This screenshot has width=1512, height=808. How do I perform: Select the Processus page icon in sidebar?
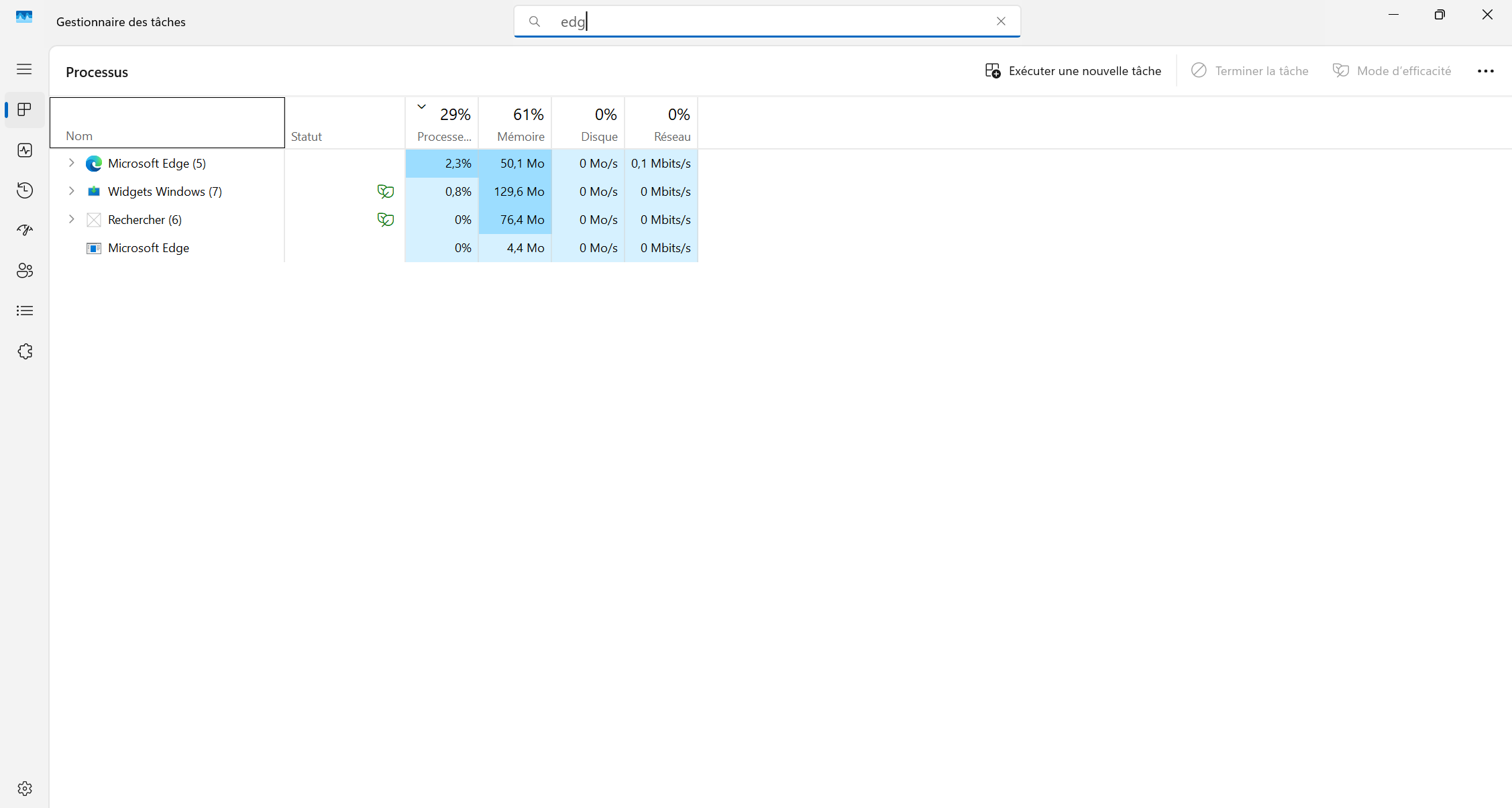pyautogui.click(x=25, y=109)
